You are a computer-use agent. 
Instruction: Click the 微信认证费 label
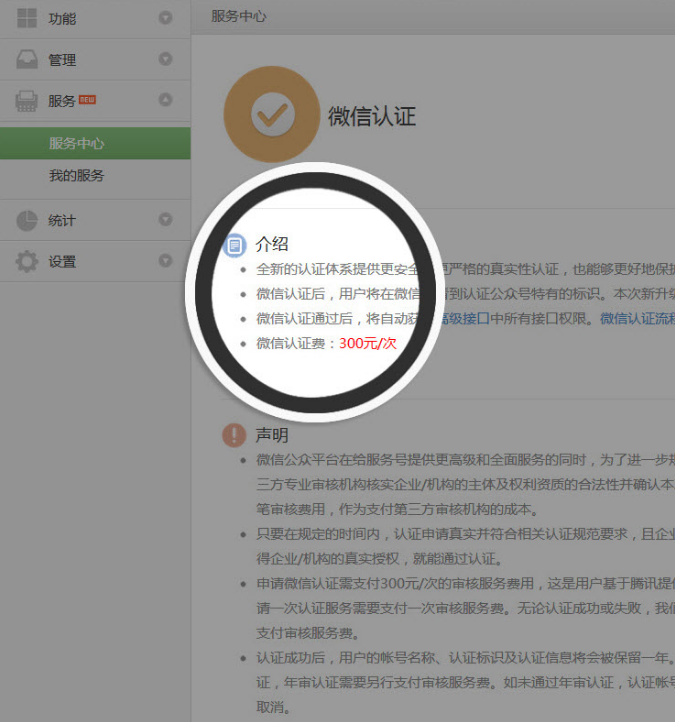[291, 344]
